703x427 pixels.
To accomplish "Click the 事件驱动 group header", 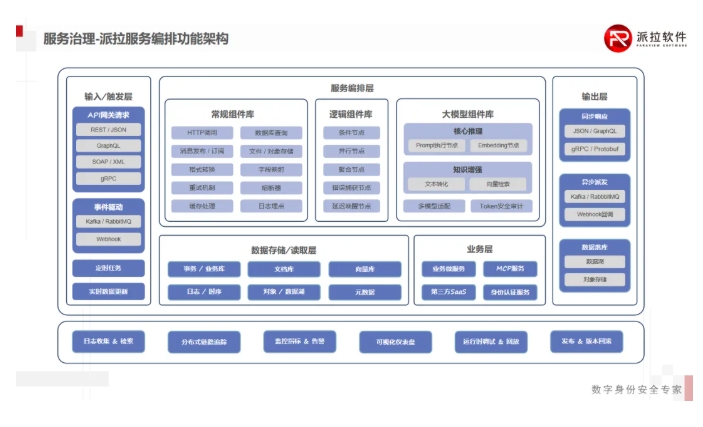I will click(x=108, y=207).
